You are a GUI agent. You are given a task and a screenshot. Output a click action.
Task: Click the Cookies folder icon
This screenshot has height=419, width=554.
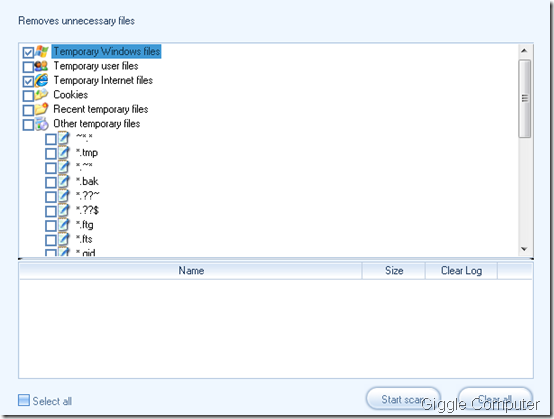[x=41, y=95]
